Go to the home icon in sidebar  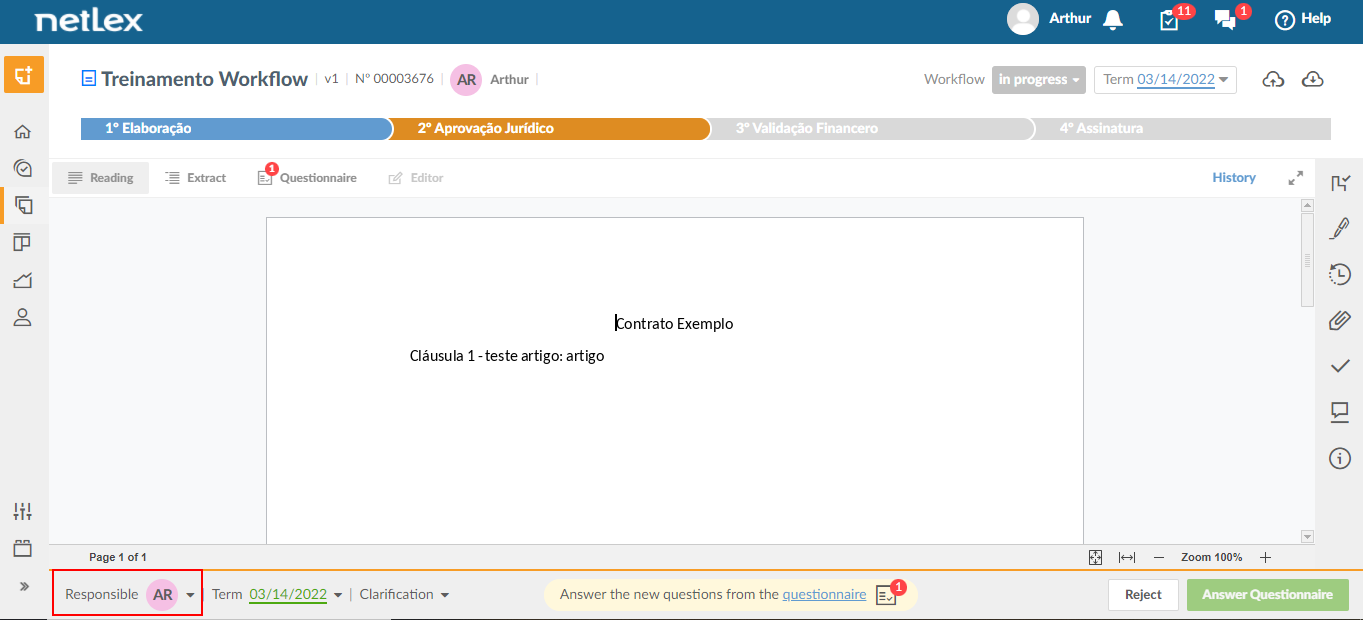(22, 131)
